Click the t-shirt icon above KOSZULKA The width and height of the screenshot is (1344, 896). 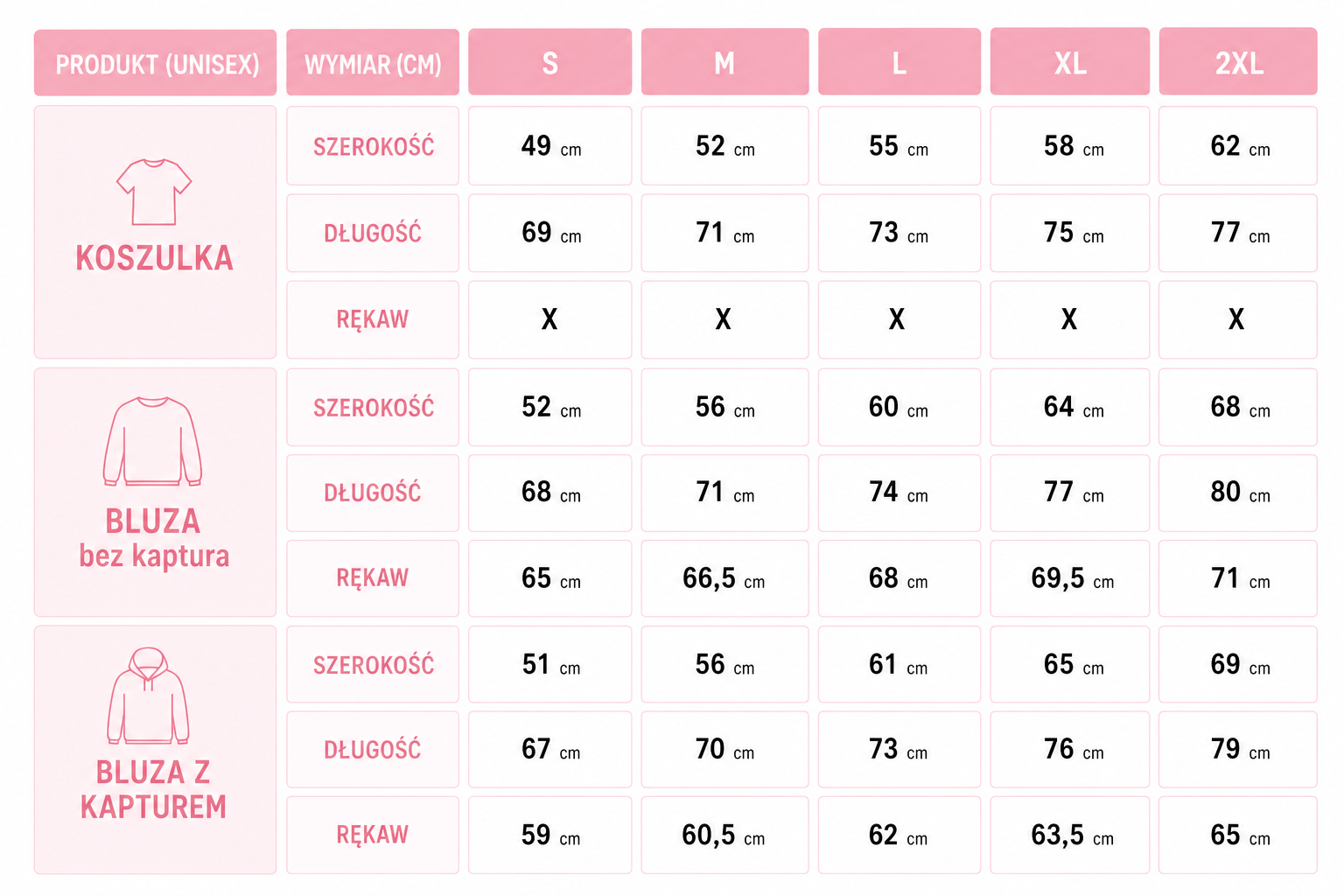click(154, 192)
